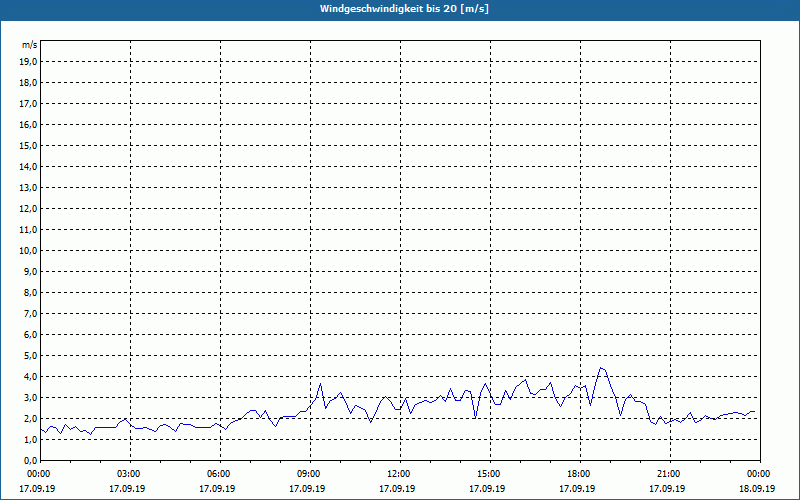Choose the "9,0" y-axis value
Viewport: 800px width, 500px height.
click(x=31, y=271)
